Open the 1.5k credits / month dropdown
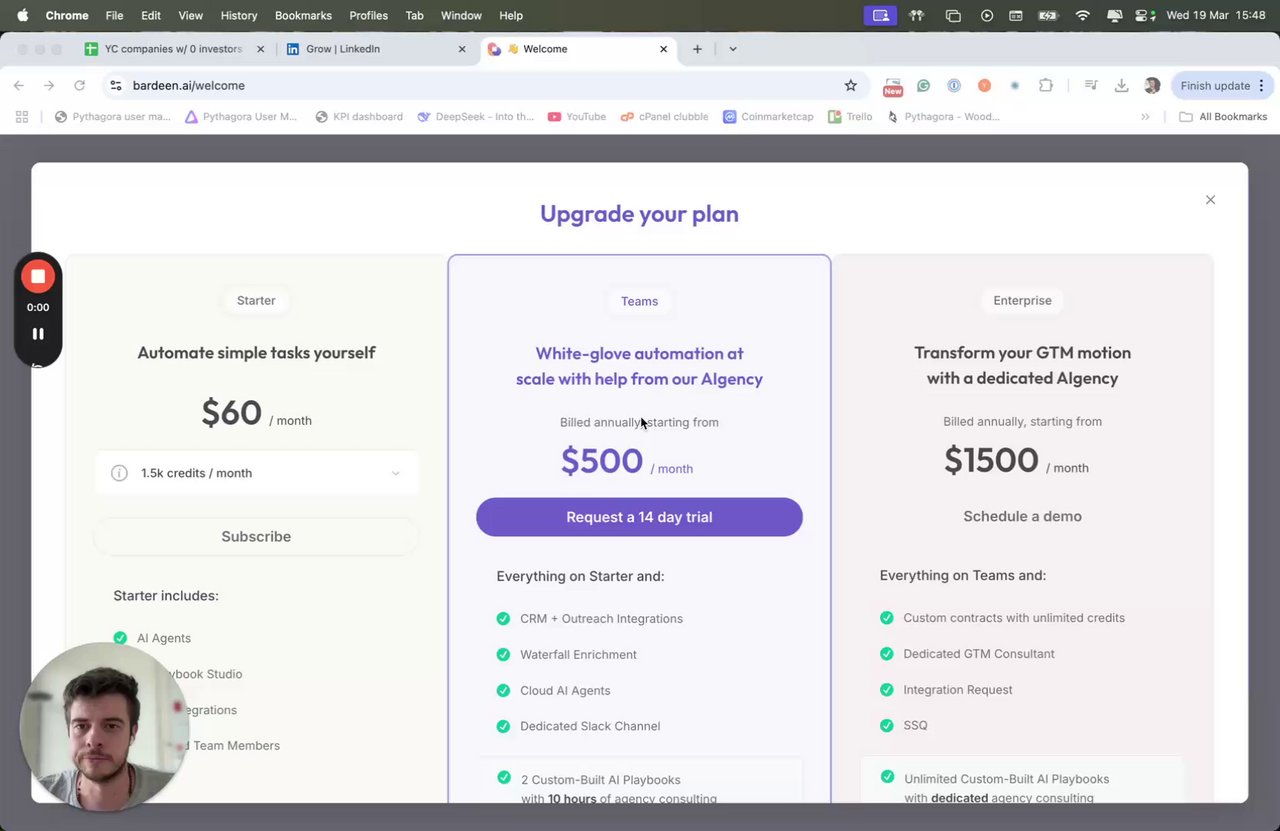Viewport: 1280px width, 831px height. point(257,473)
